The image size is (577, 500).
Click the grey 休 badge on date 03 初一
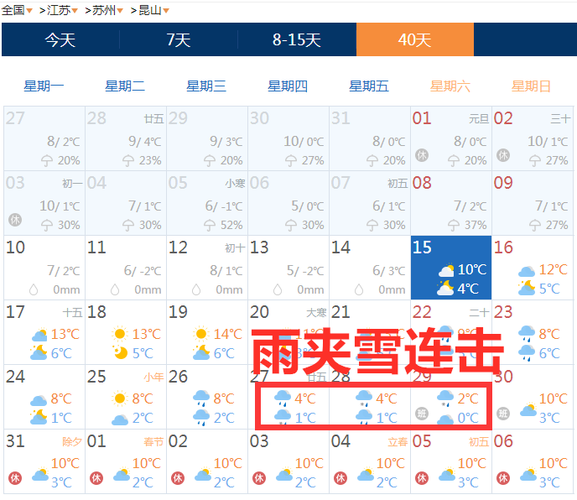[15, 220]
